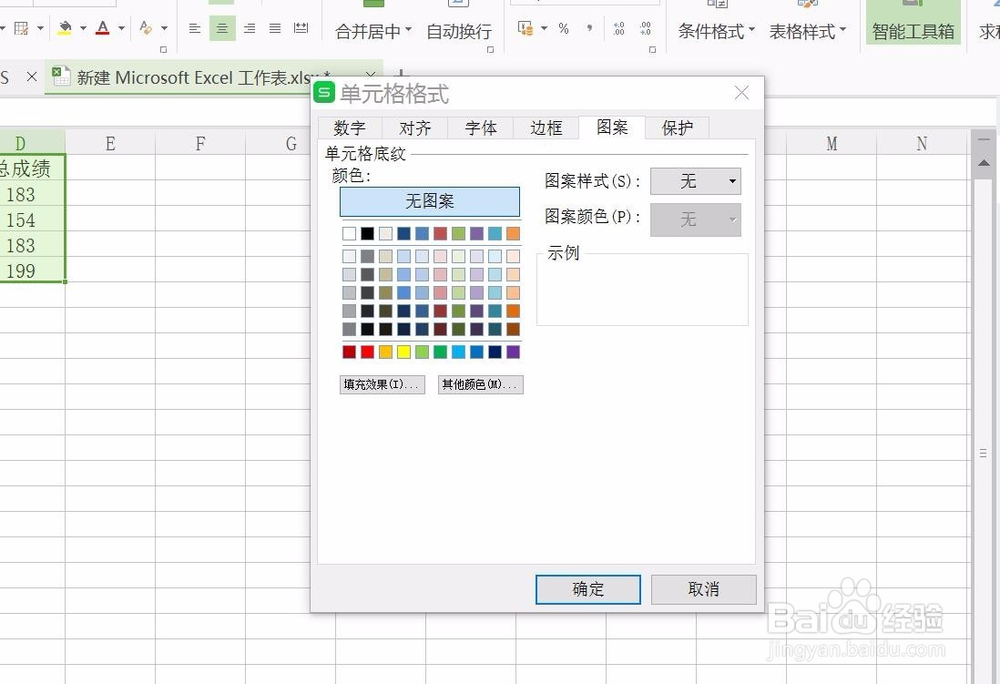This screenshot has height=684, width=1000.
Task: Apply yellow fill color to cells
Action: click(63, 28)
